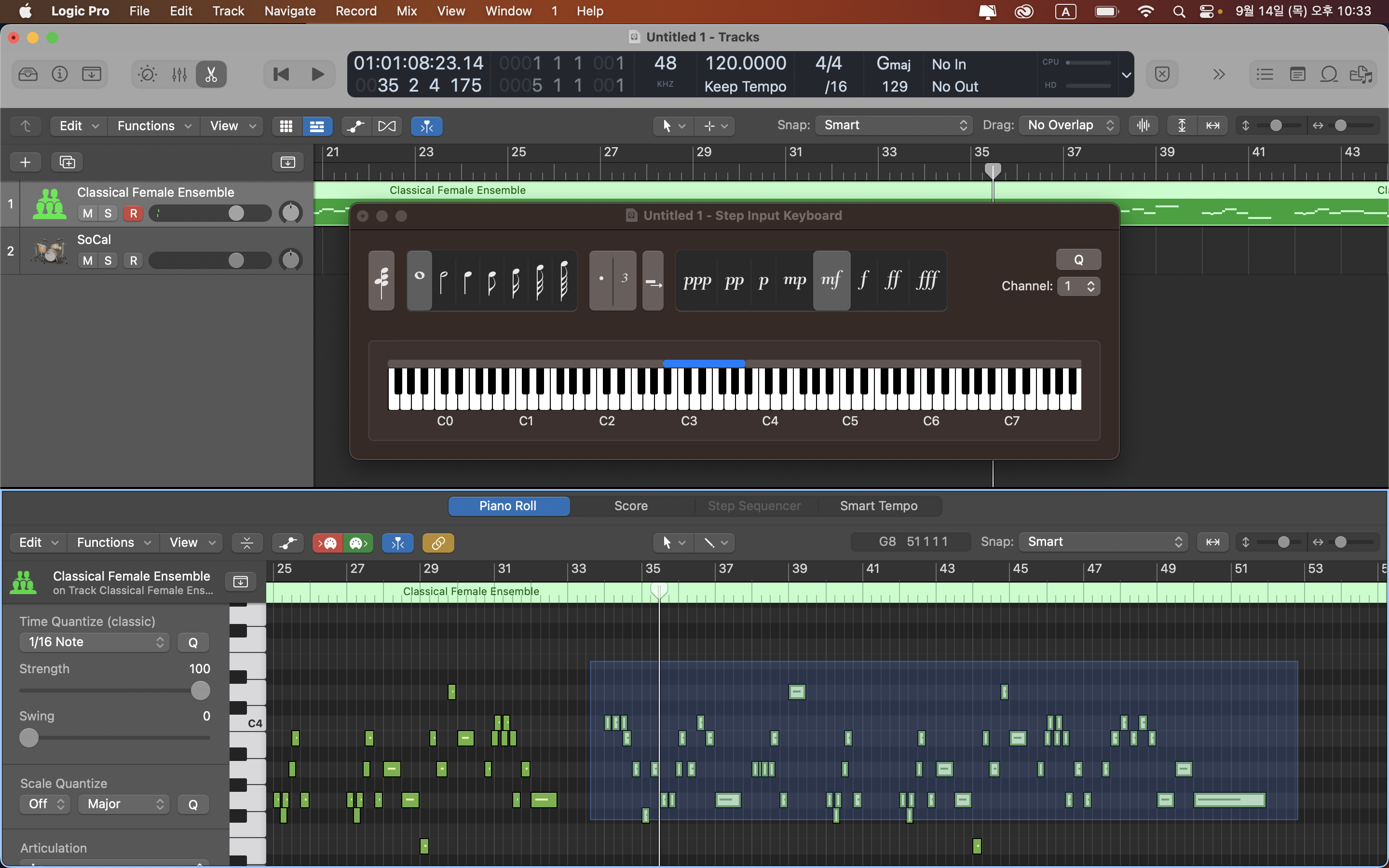The height and width of the screenshot is (868, 1389).
Task: Click the Time Quantize Q button
Action: pos(193,642)
